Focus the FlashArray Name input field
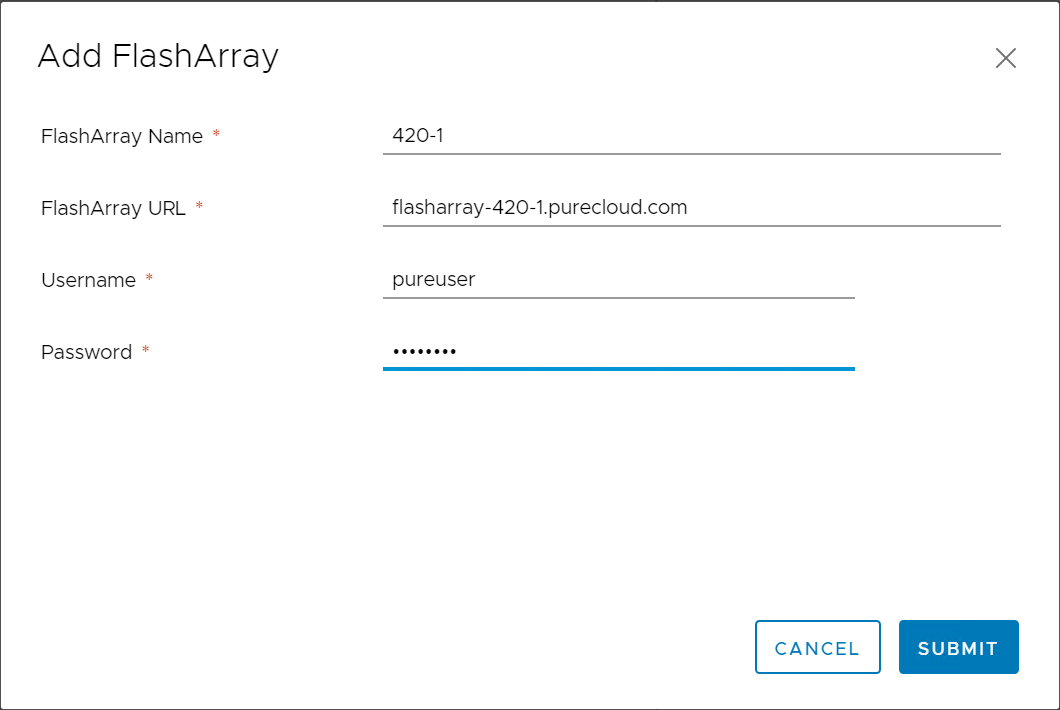This screenshot has width=1060, height=710. pos(691,136)
